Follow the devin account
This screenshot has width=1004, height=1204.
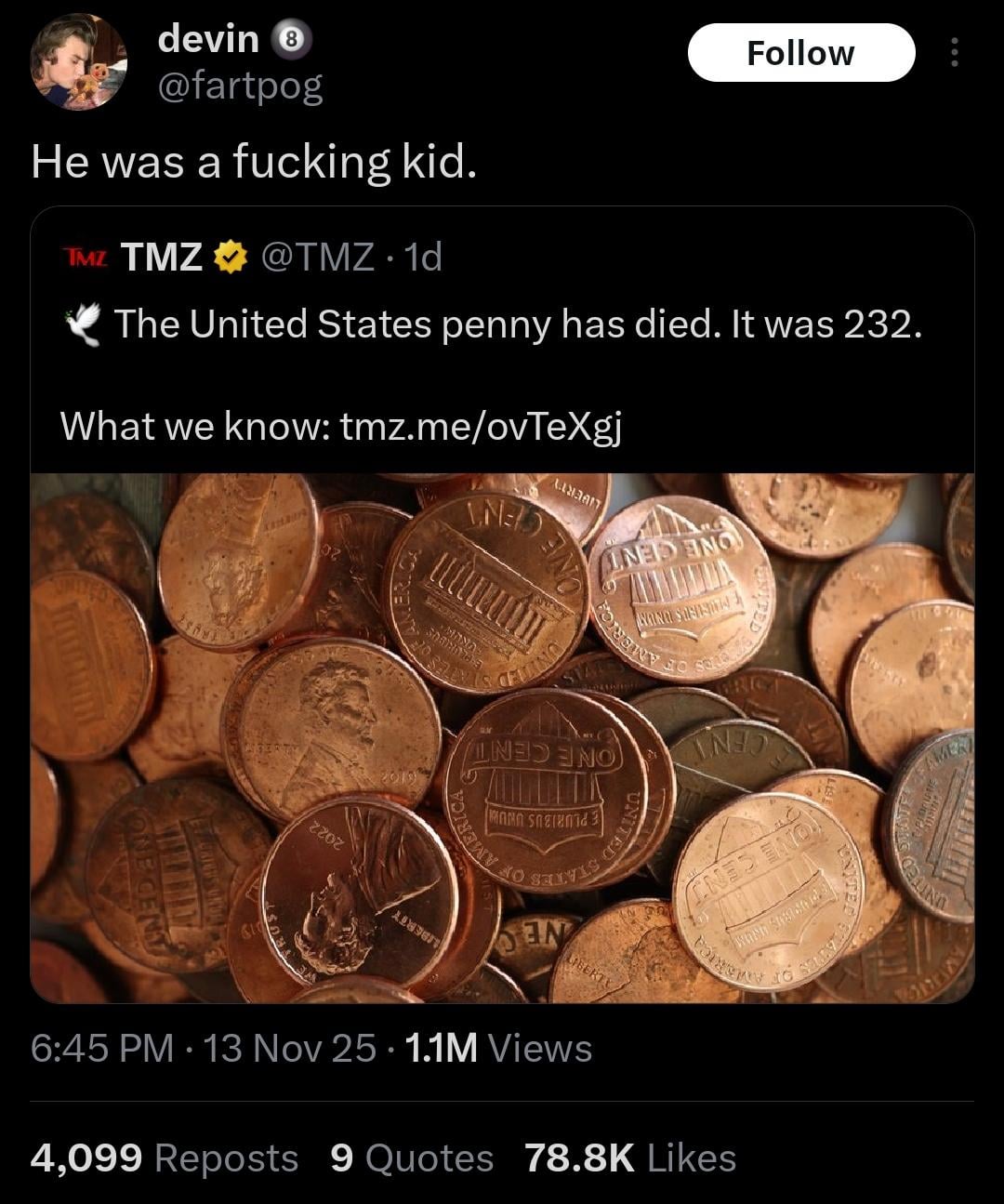[800, 53]
